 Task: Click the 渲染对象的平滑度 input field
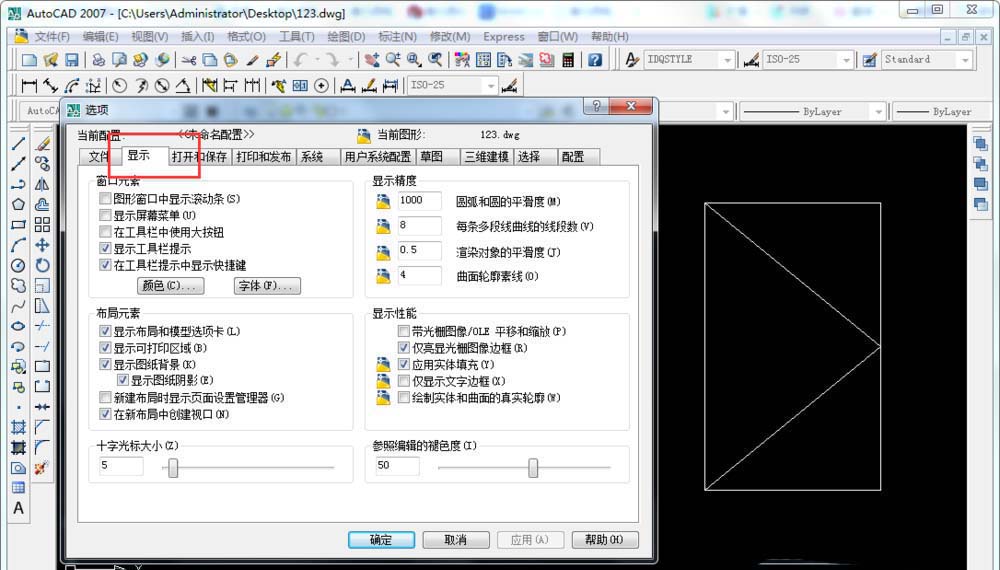(418, 251)
